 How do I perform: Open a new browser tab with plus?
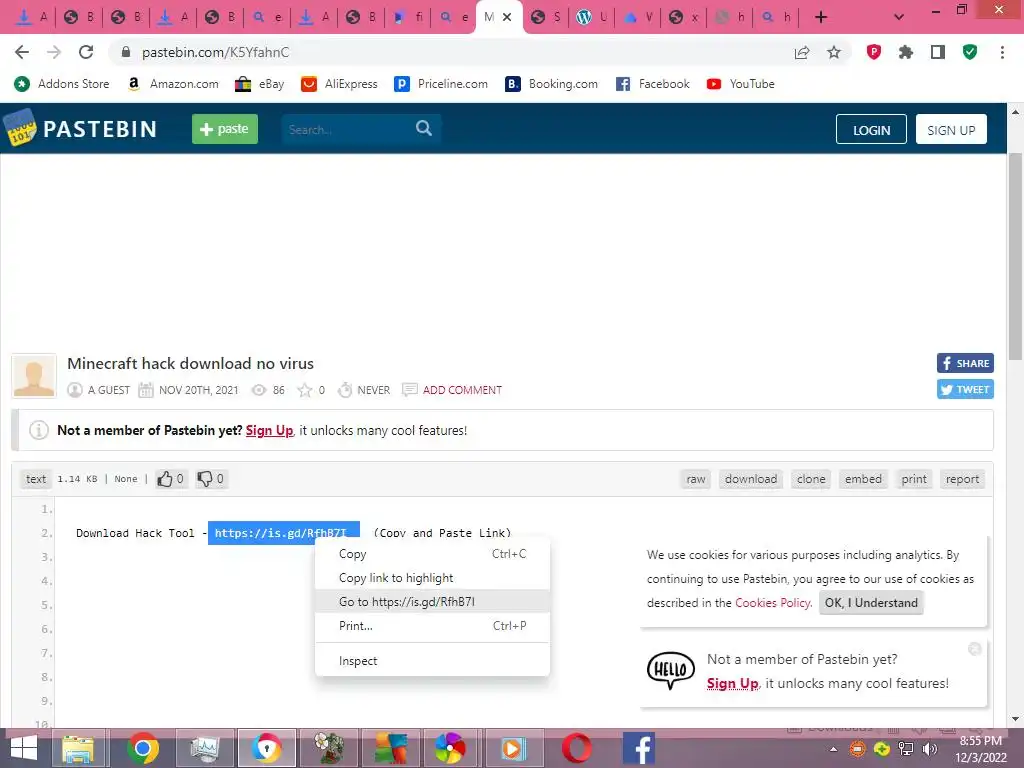point(821,18)
